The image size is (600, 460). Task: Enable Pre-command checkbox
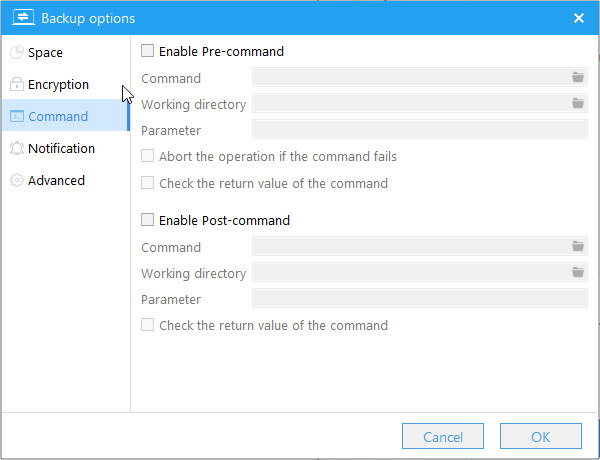(x=148, y=51)
